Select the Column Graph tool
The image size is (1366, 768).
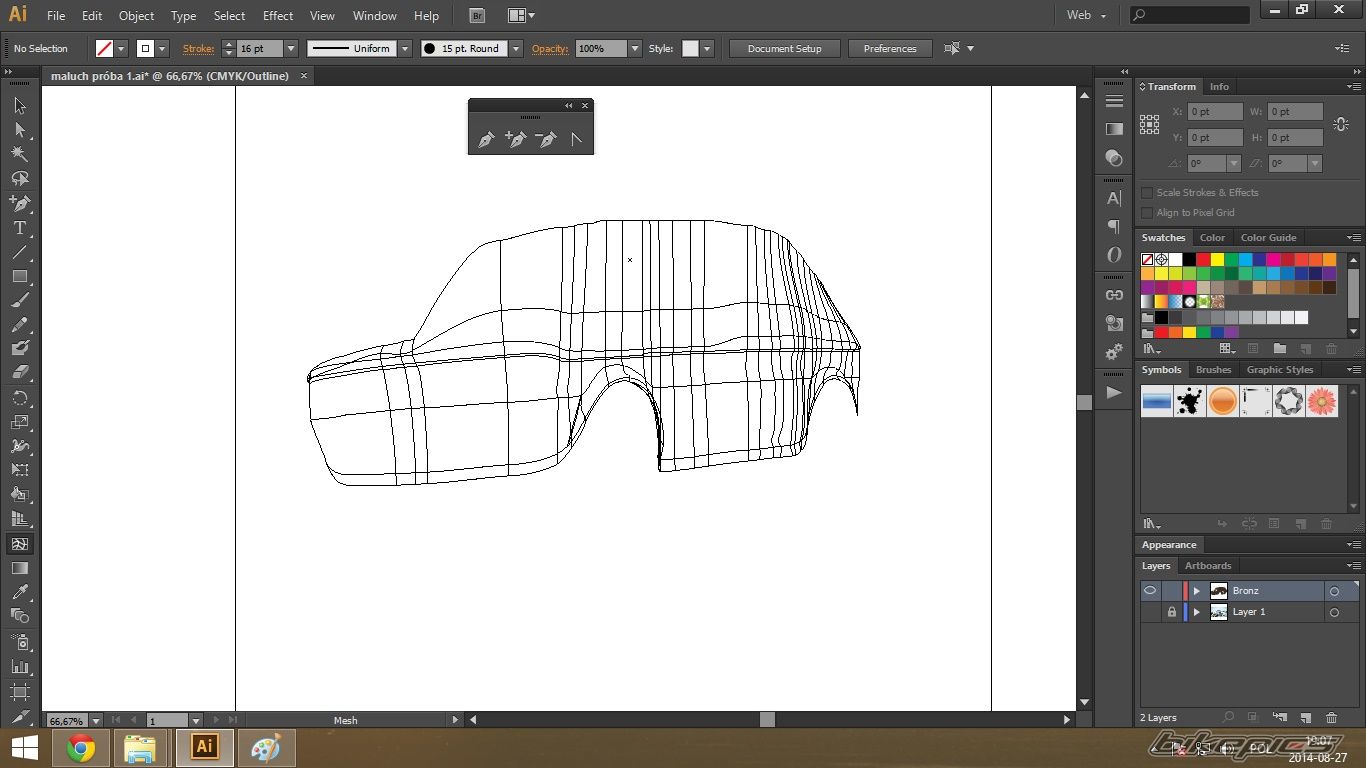(19, 666)
